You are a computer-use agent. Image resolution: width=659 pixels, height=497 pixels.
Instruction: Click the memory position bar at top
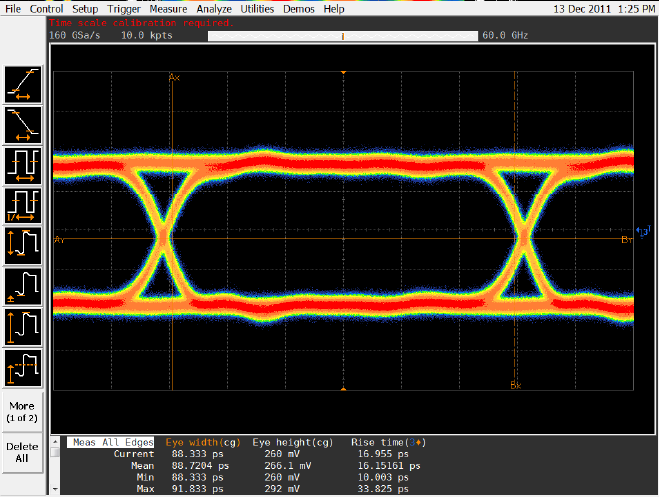click(343, 36)
